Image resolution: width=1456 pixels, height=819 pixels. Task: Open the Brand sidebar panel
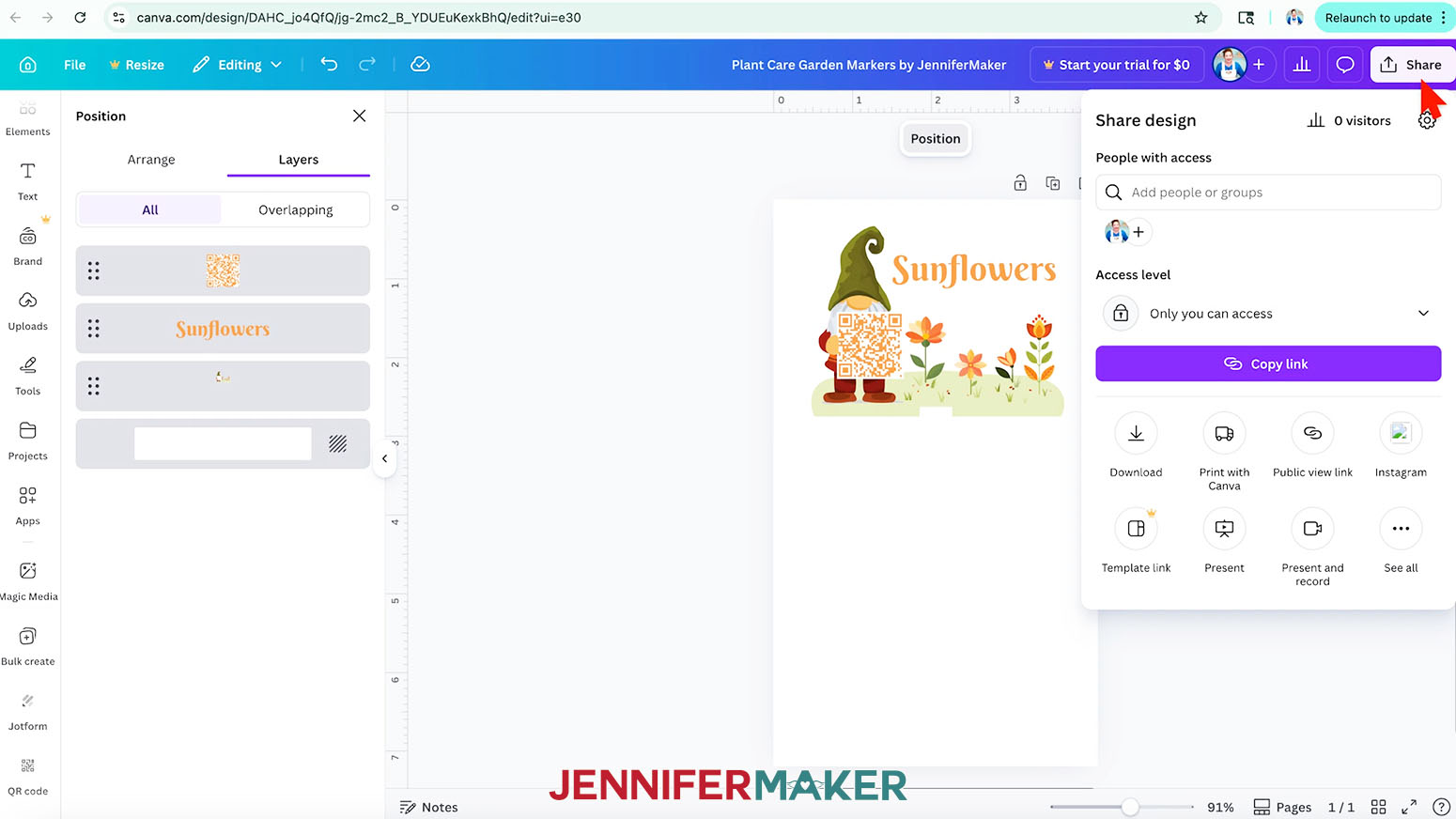(x=28, y=246)
